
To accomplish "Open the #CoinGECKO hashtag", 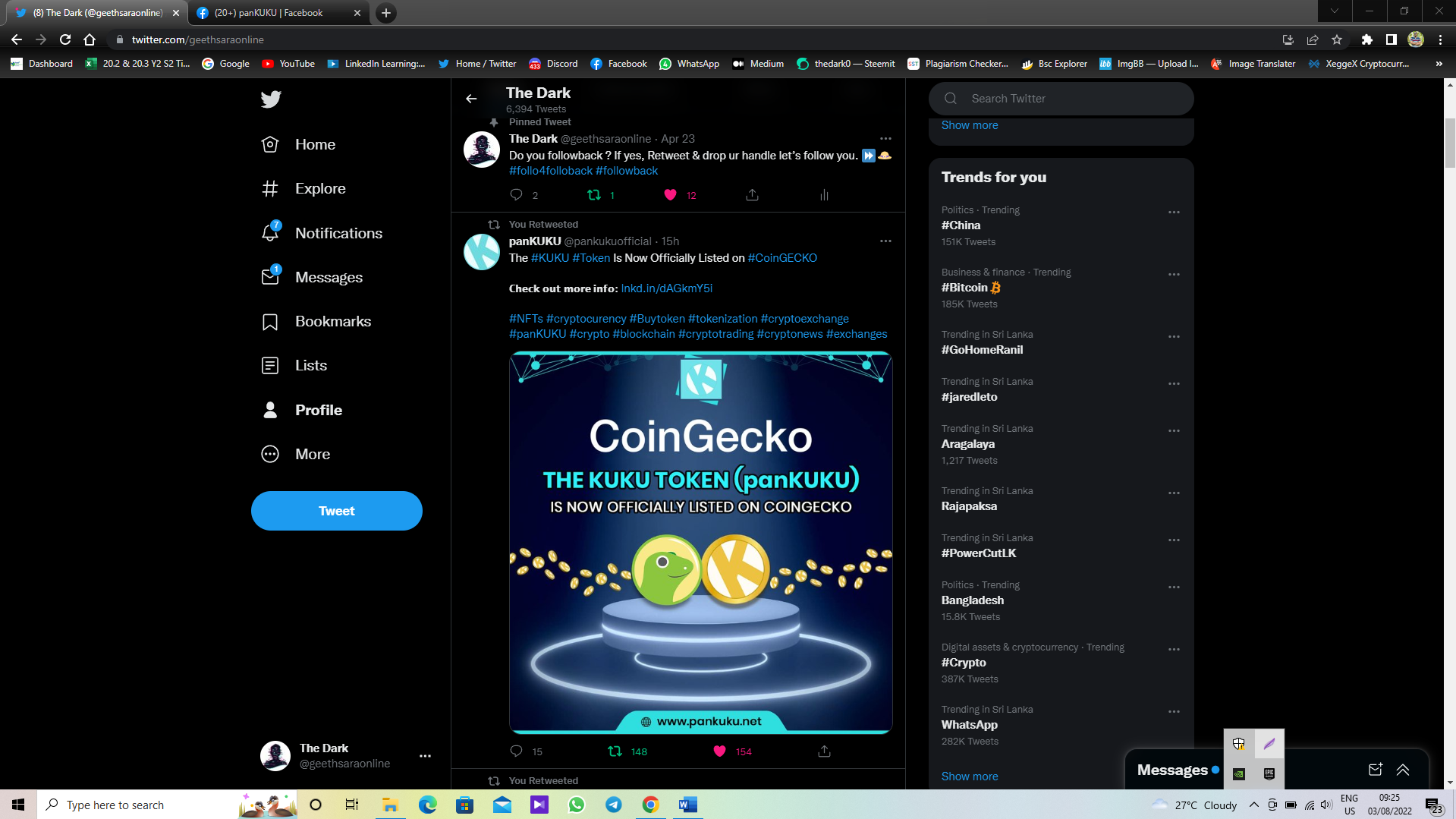I will pyautogui.click(x=782, y=258).
